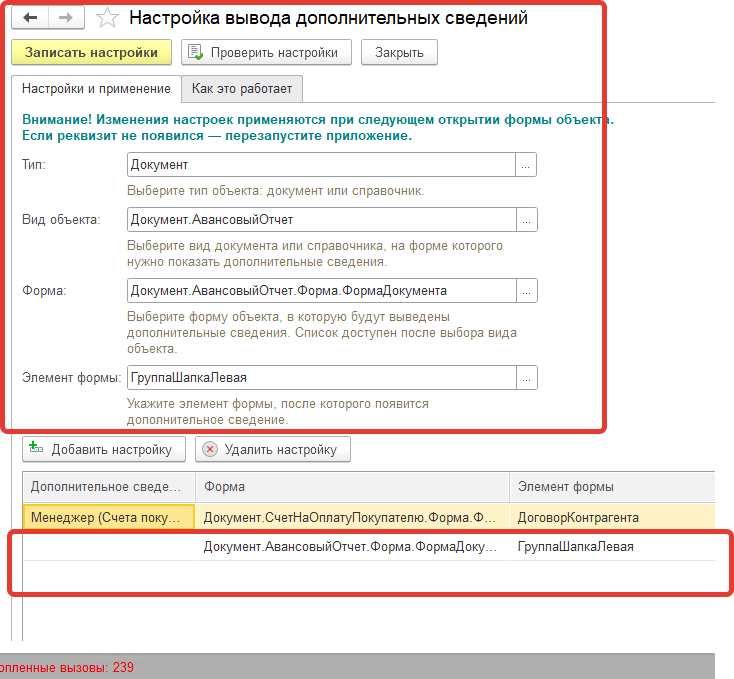Click the Форма column header

(x=352, y=487)
